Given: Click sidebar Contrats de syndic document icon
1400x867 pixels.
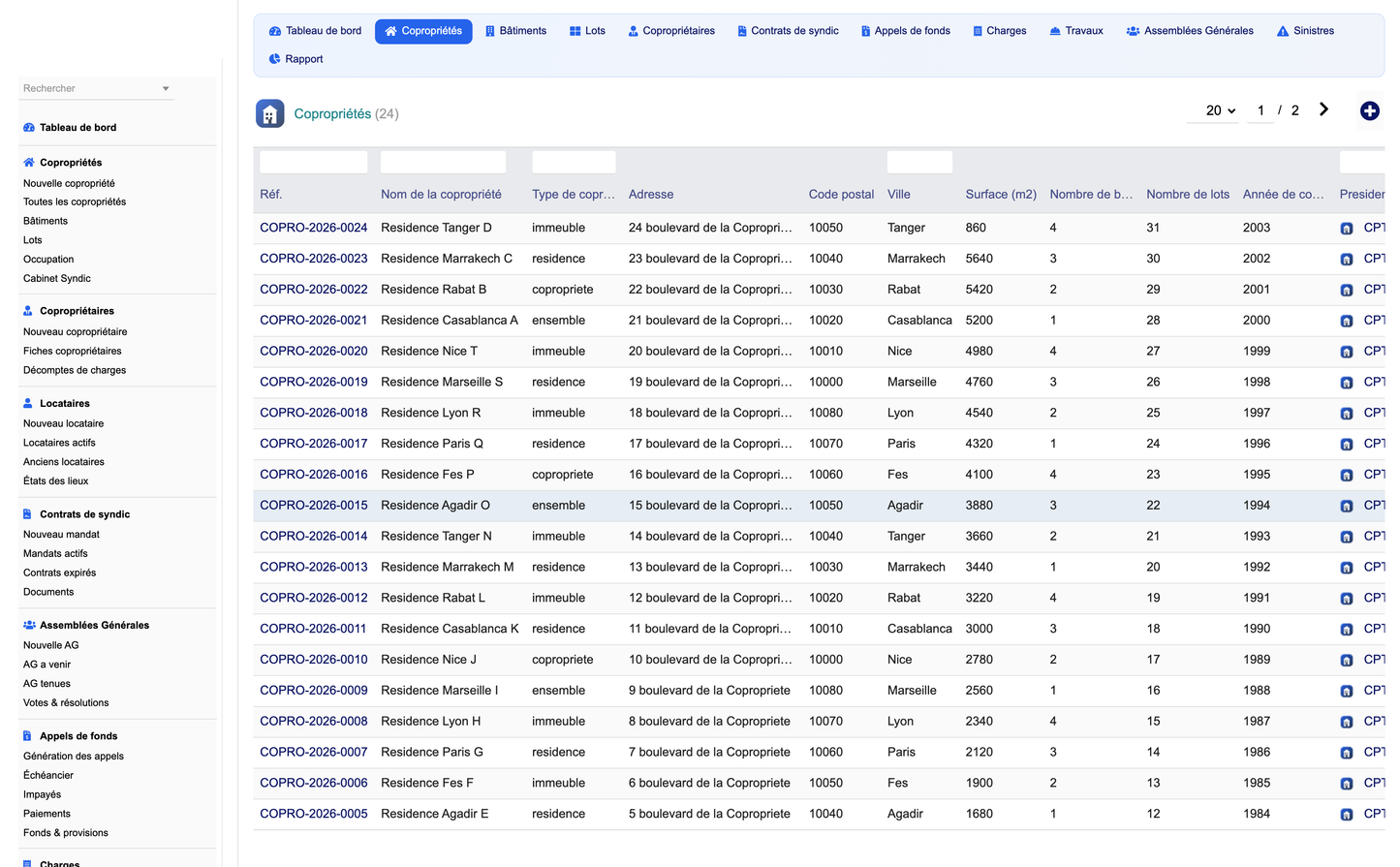Looking at the screenshot, I should 28,514.
